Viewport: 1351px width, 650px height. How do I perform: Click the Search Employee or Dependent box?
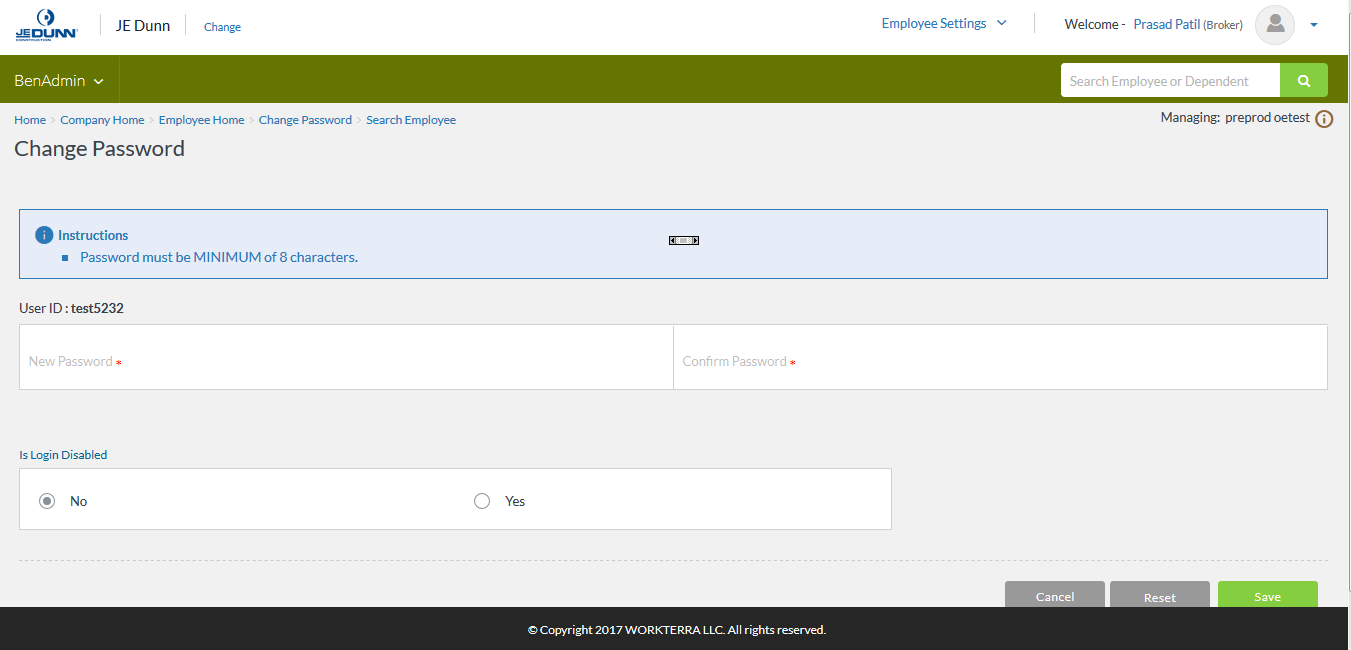coord(1169,81)
